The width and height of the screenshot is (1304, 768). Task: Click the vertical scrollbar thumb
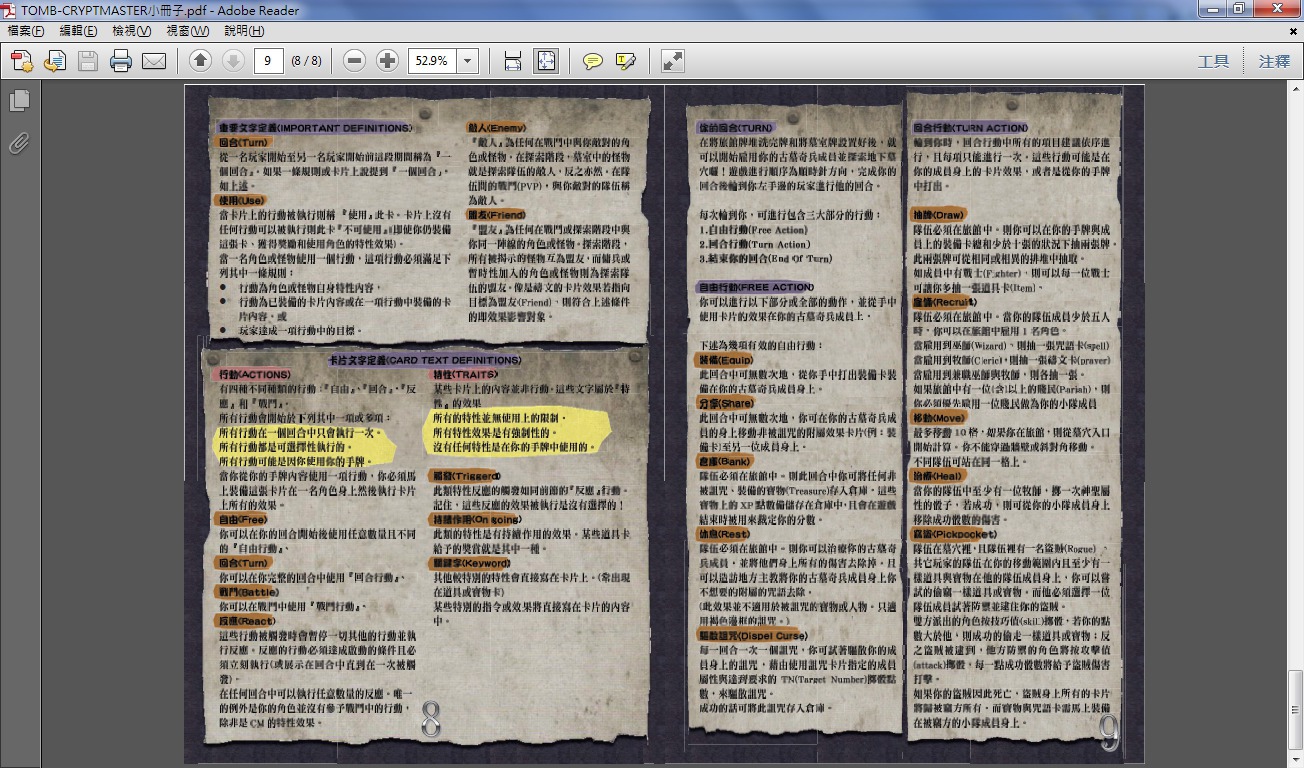pos(1295,708)
